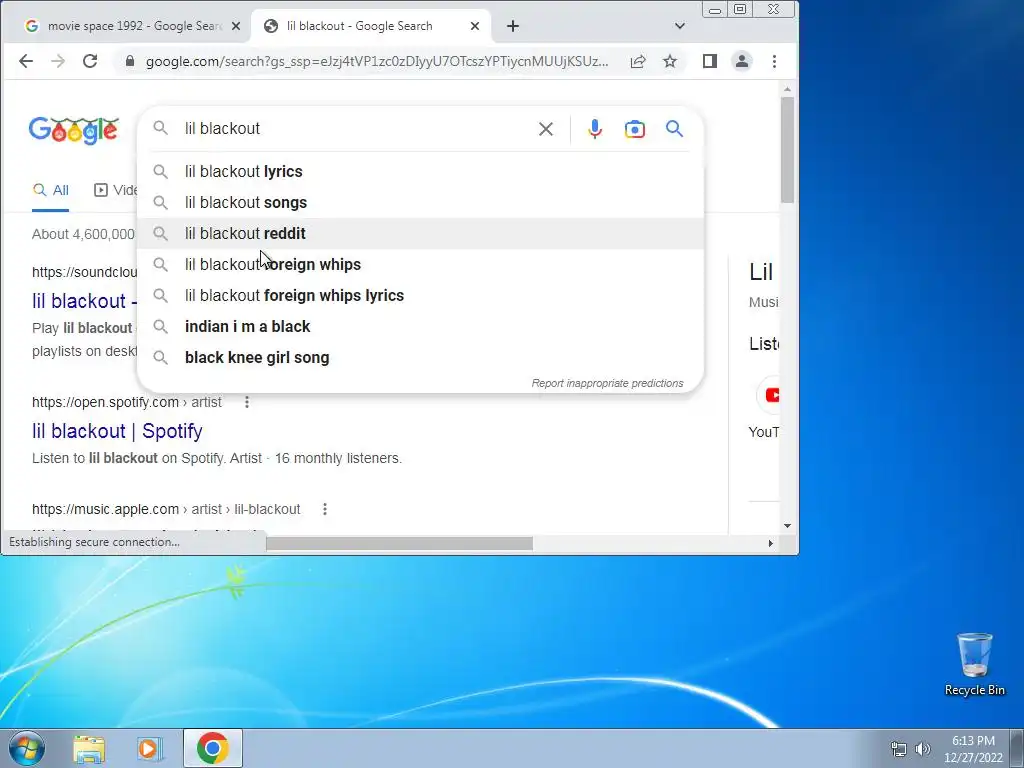Click the scroll down arrow

[x=787, y=526]
